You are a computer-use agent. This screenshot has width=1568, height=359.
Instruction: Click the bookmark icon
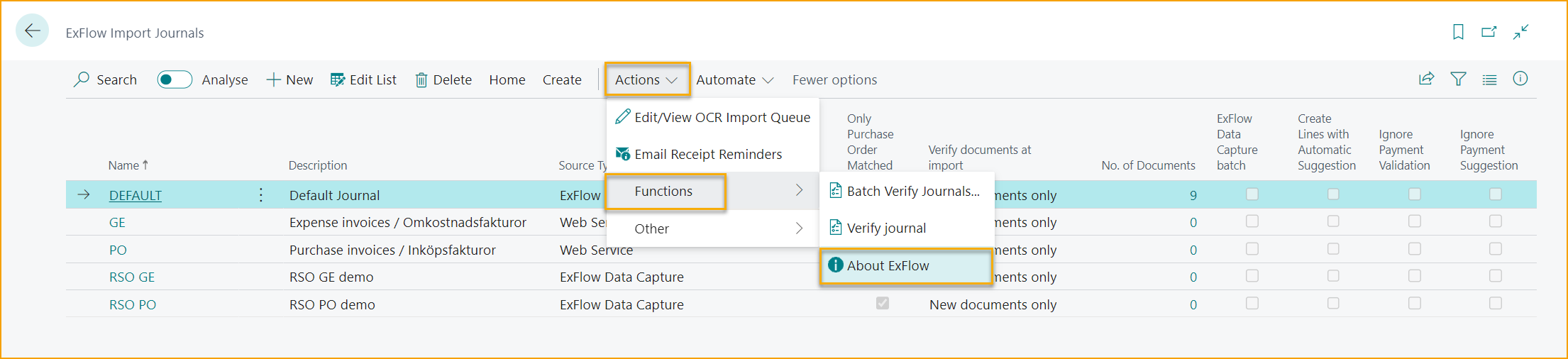coord(1458,32)
